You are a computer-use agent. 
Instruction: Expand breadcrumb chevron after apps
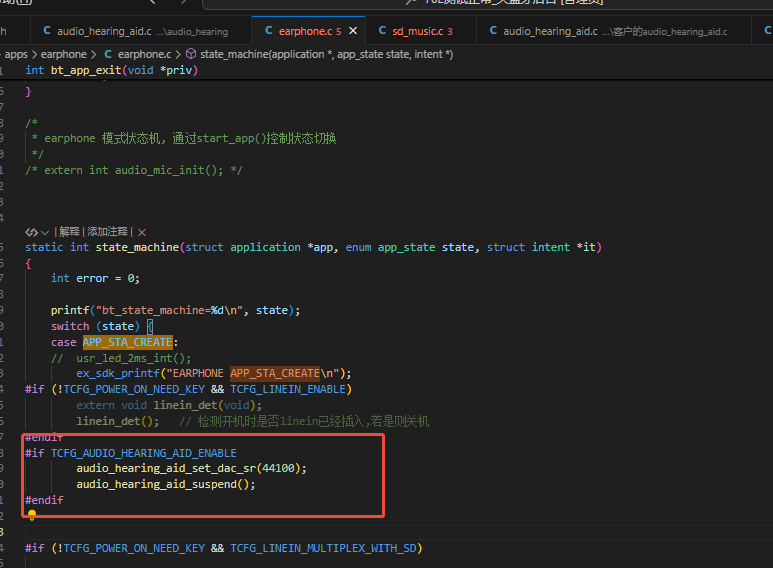[35, 54]
